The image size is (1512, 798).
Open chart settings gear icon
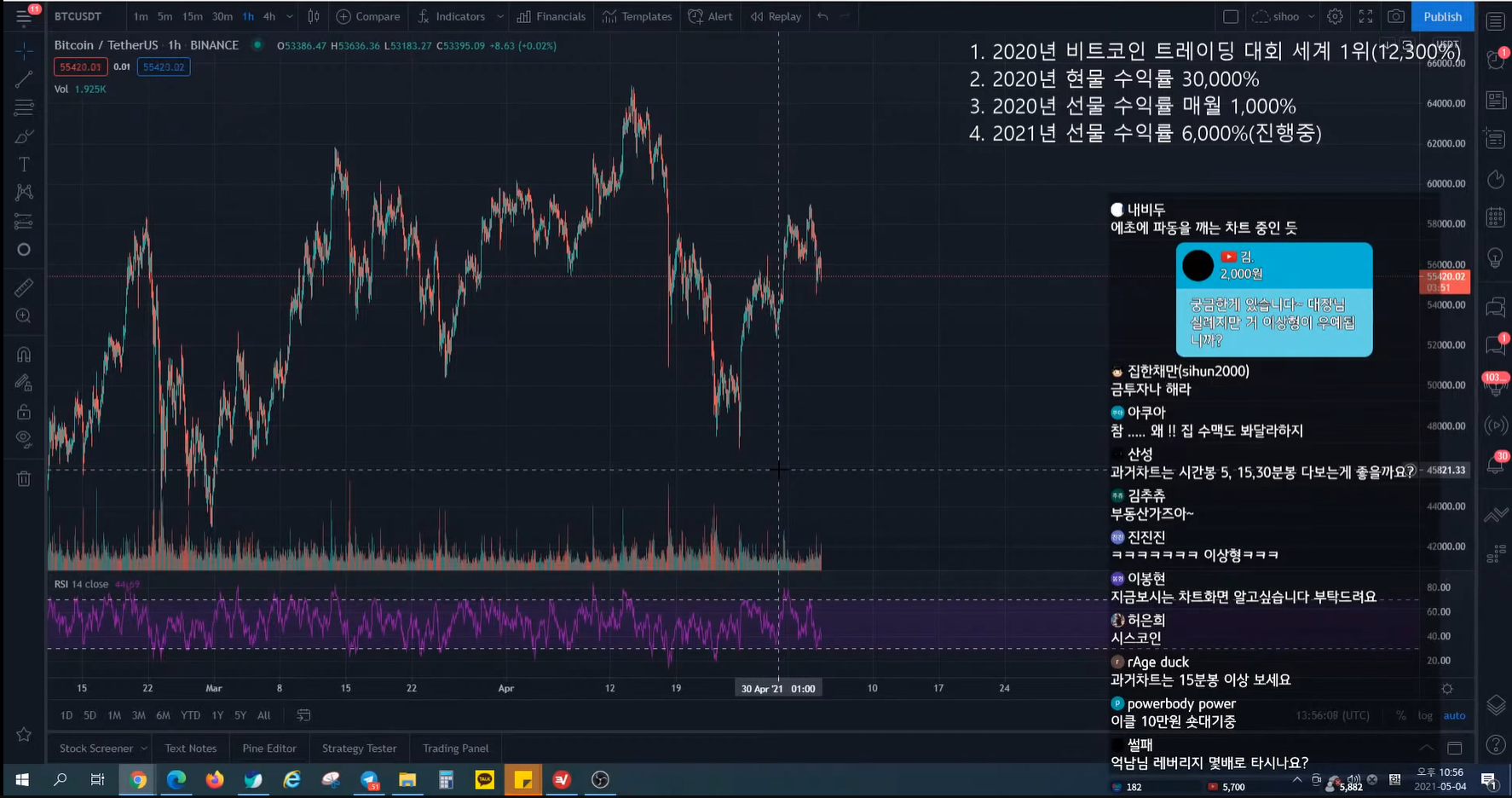tap(1335, 16)
